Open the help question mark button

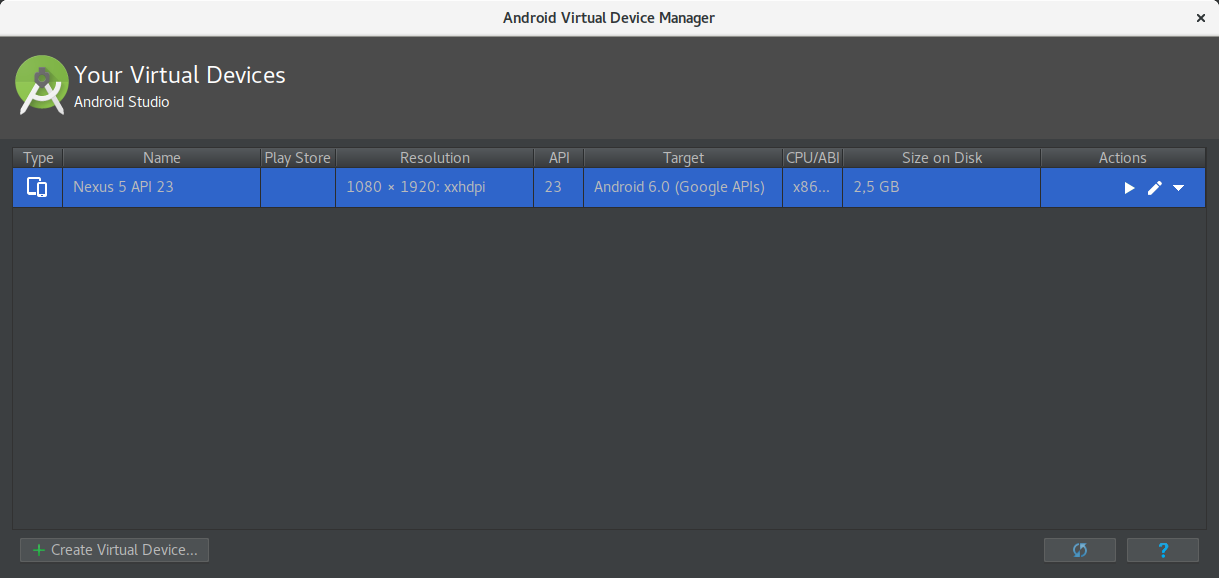pyautogui.click(x=1163, y=550)
